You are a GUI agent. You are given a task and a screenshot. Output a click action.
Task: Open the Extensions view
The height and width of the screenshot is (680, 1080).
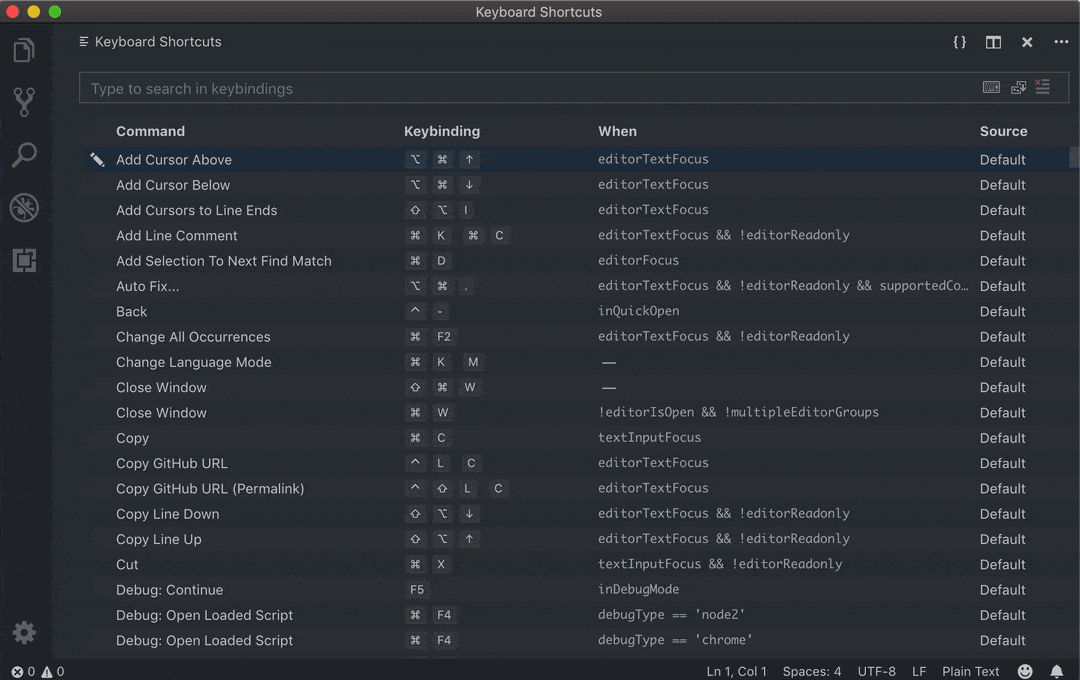24,260
